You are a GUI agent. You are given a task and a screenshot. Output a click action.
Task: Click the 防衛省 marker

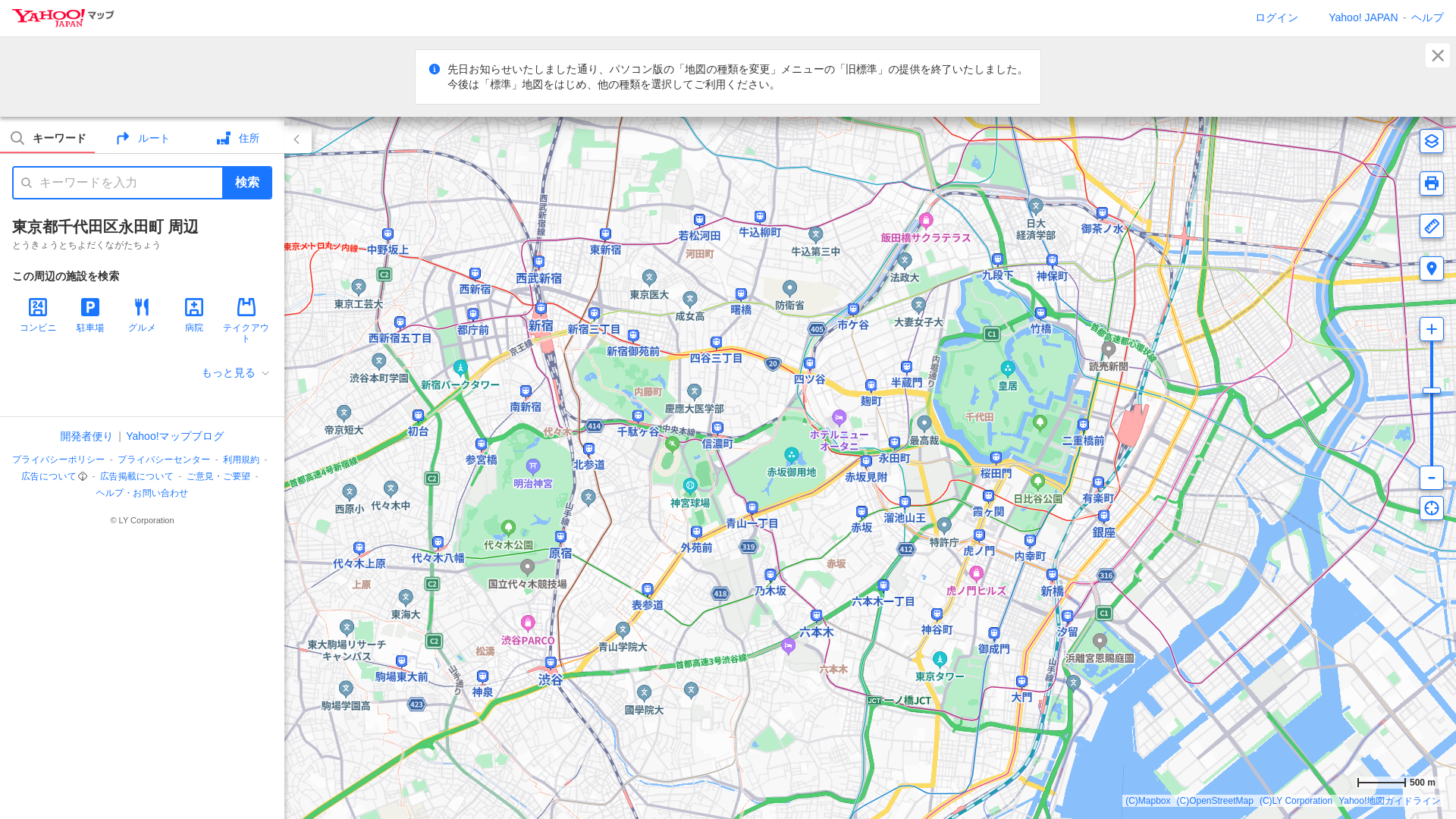(789, 288)
